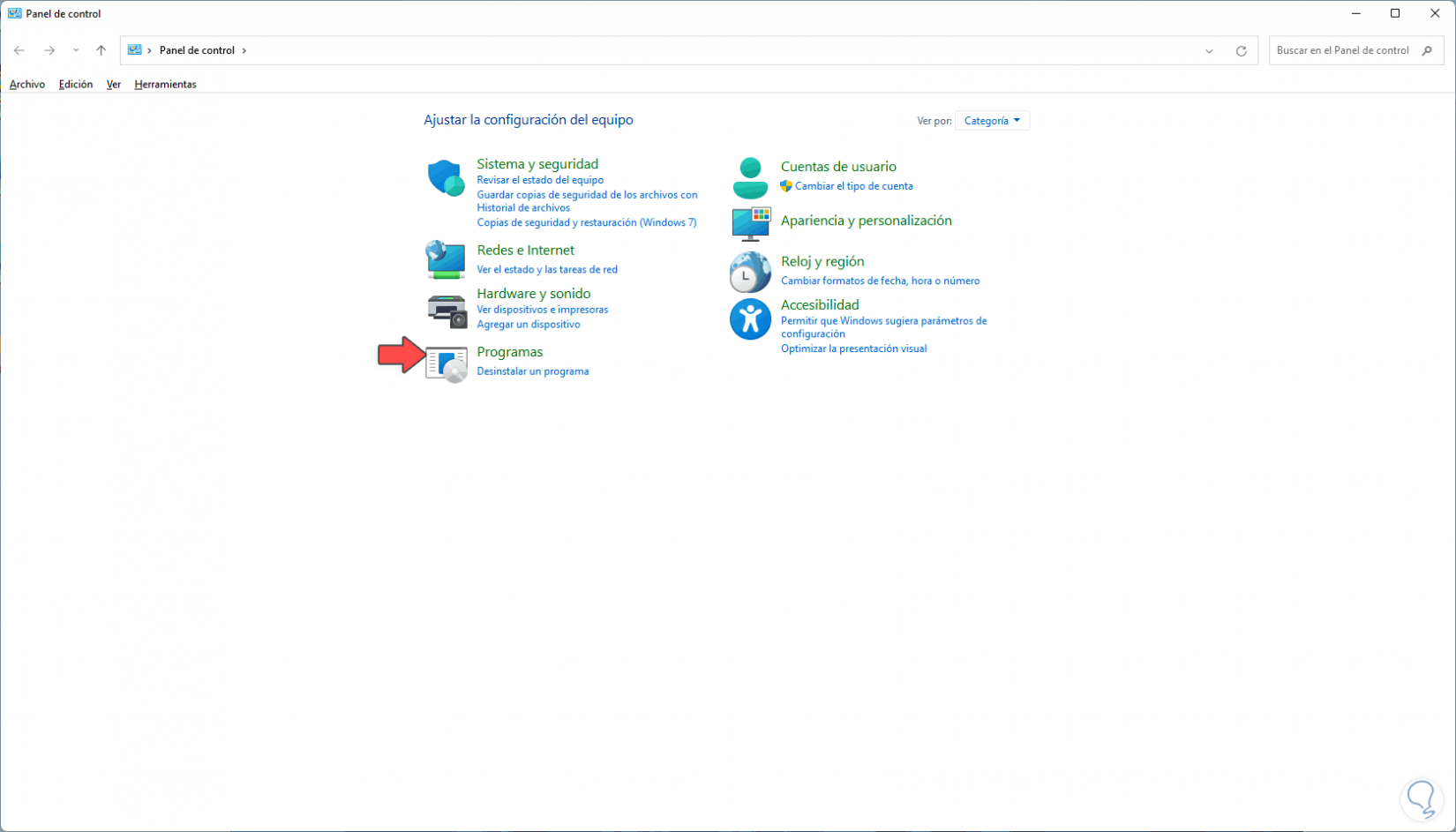The height and width of the screenshot is (832, 1456).
Task: Click the Redes e Internet globe icon
Action: pyautogui.click(x=446, y=259)
